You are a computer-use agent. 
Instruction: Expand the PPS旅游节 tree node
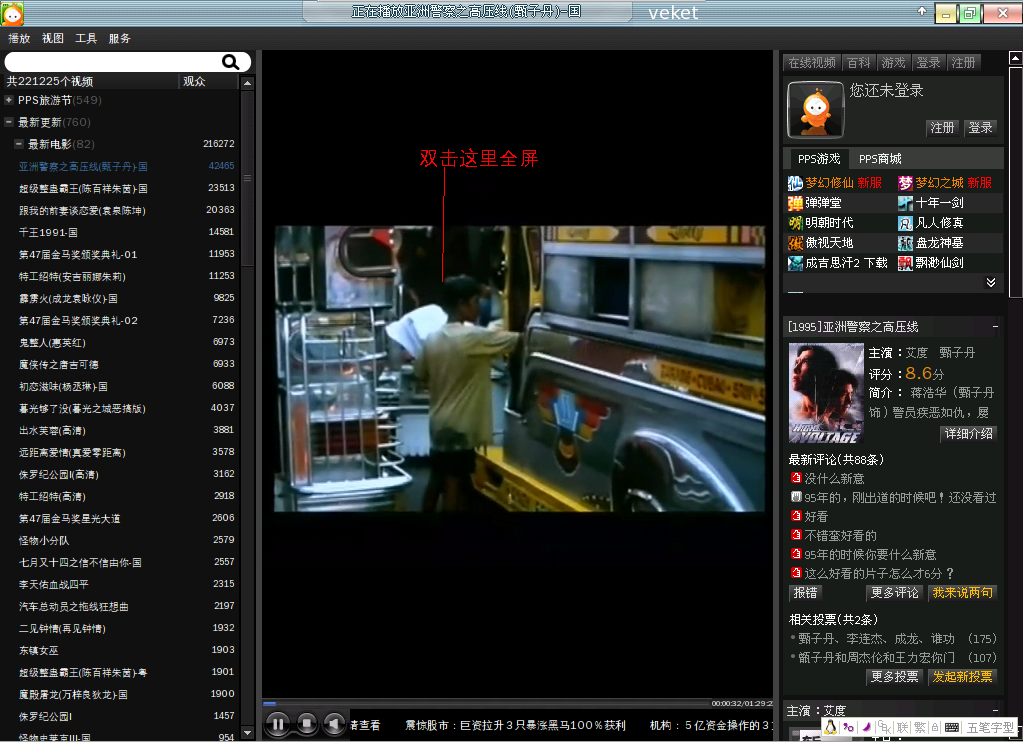[8, 100]
